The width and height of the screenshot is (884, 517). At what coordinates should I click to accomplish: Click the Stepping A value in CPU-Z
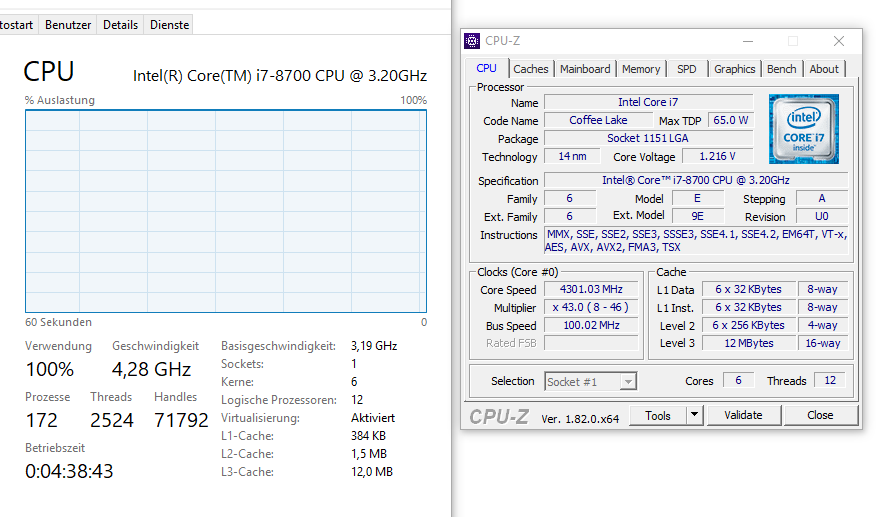[x=821, y=198]
